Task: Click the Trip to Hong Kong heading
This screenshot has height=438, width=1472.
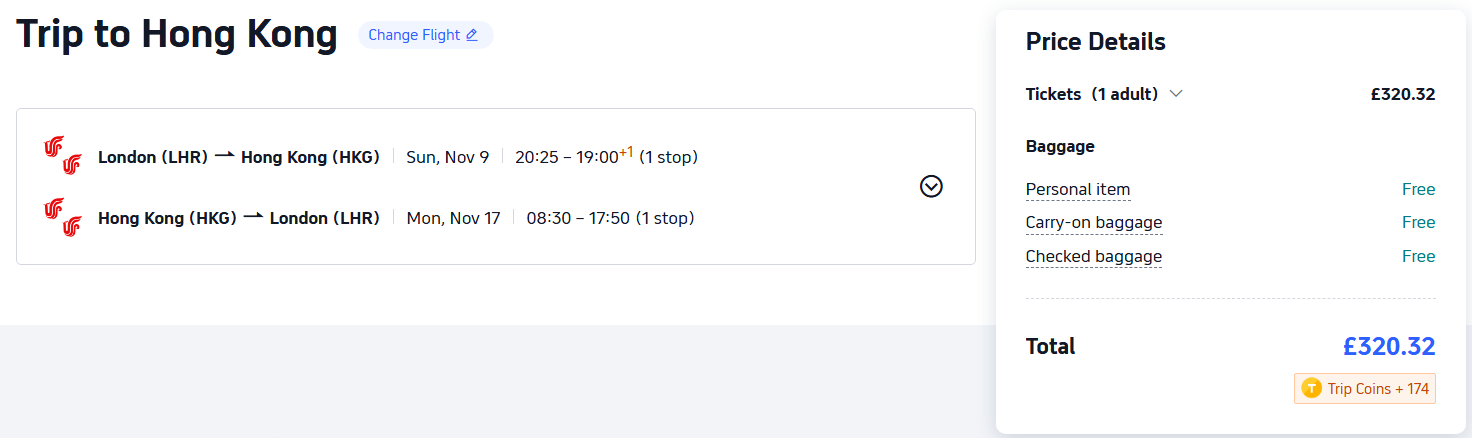Action: click(177, 34)
